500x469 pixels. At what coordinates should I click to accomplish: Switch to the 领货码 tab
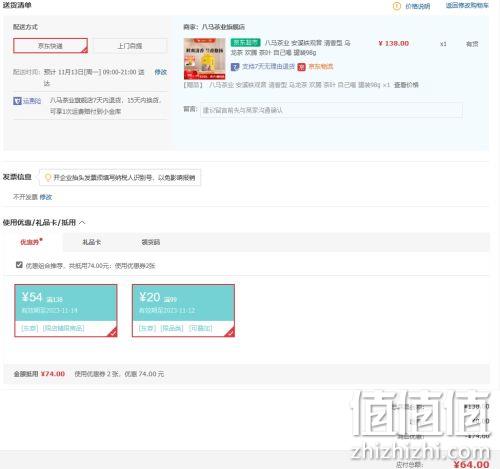click(151, 242)
